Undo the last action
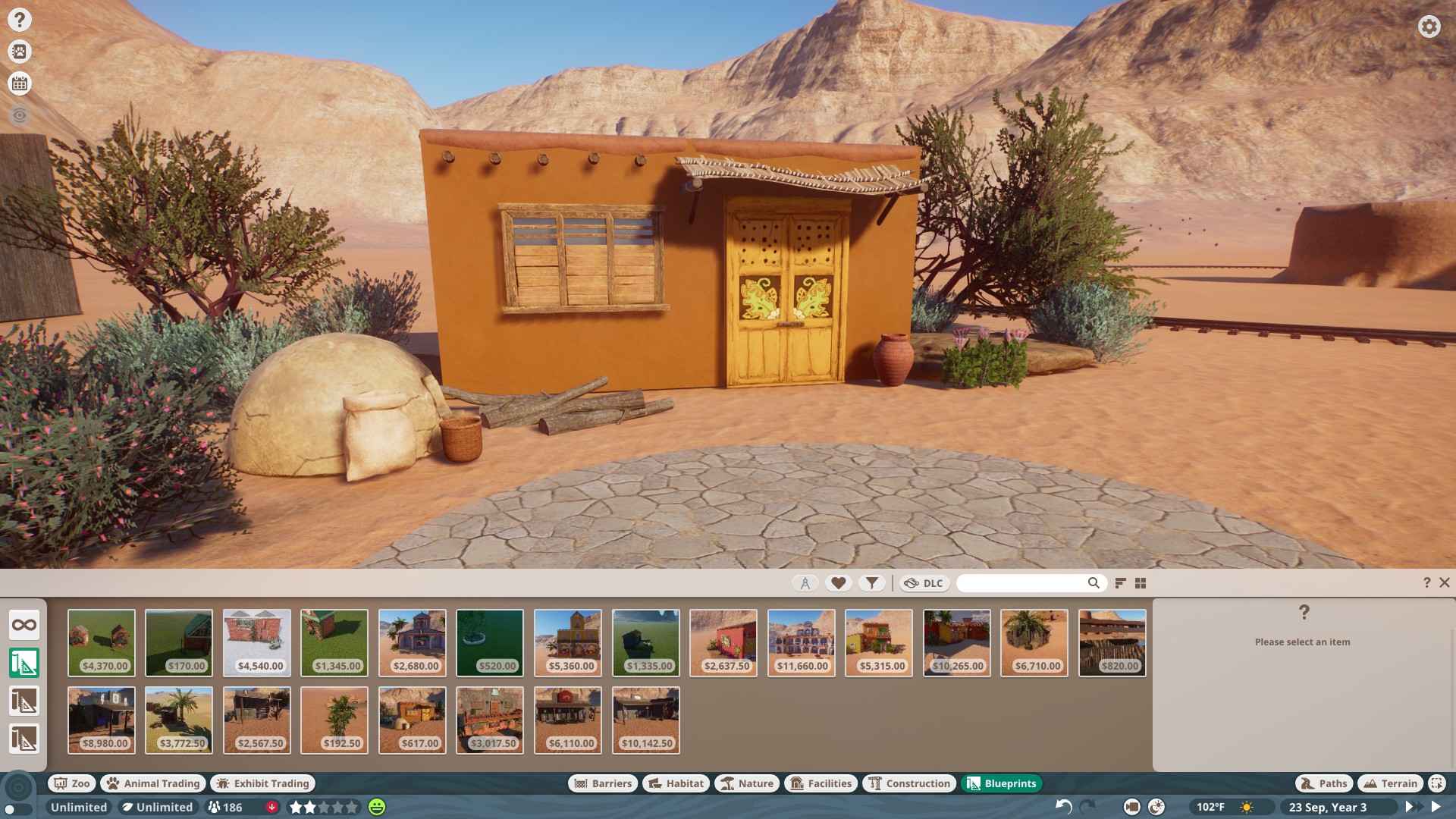The image size is (1456, 819). click(1064, 807)
